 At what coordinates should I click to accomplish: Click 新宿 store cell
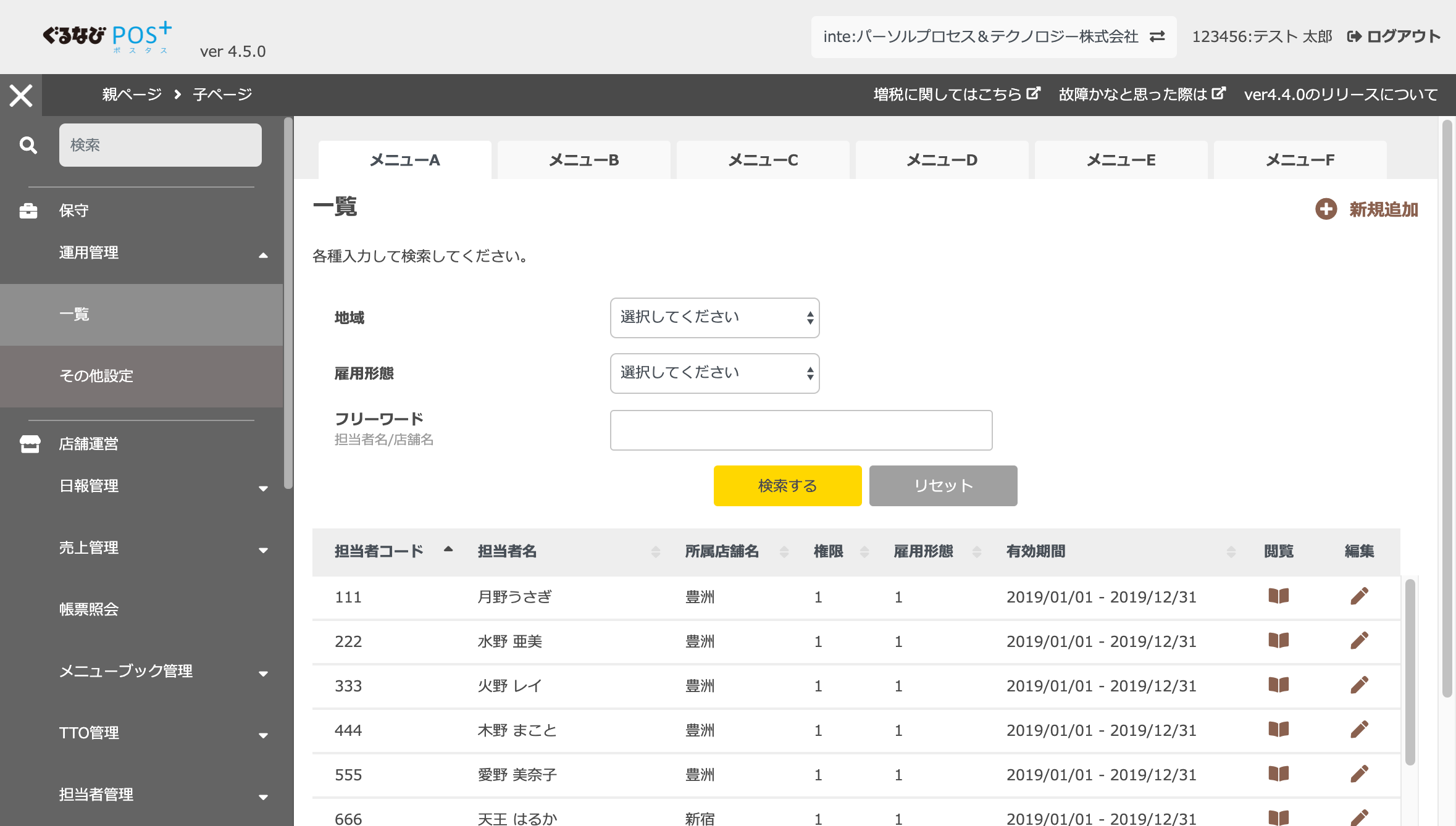[x=700, y=819]
